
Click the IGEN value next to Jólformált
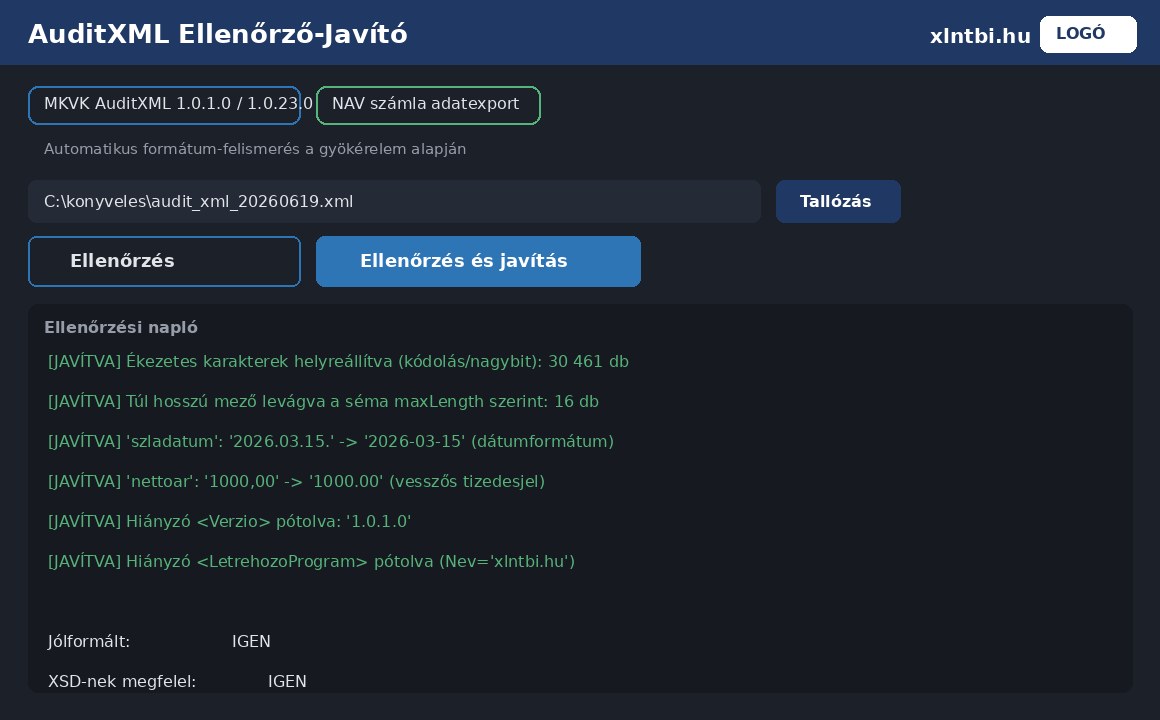251,641
